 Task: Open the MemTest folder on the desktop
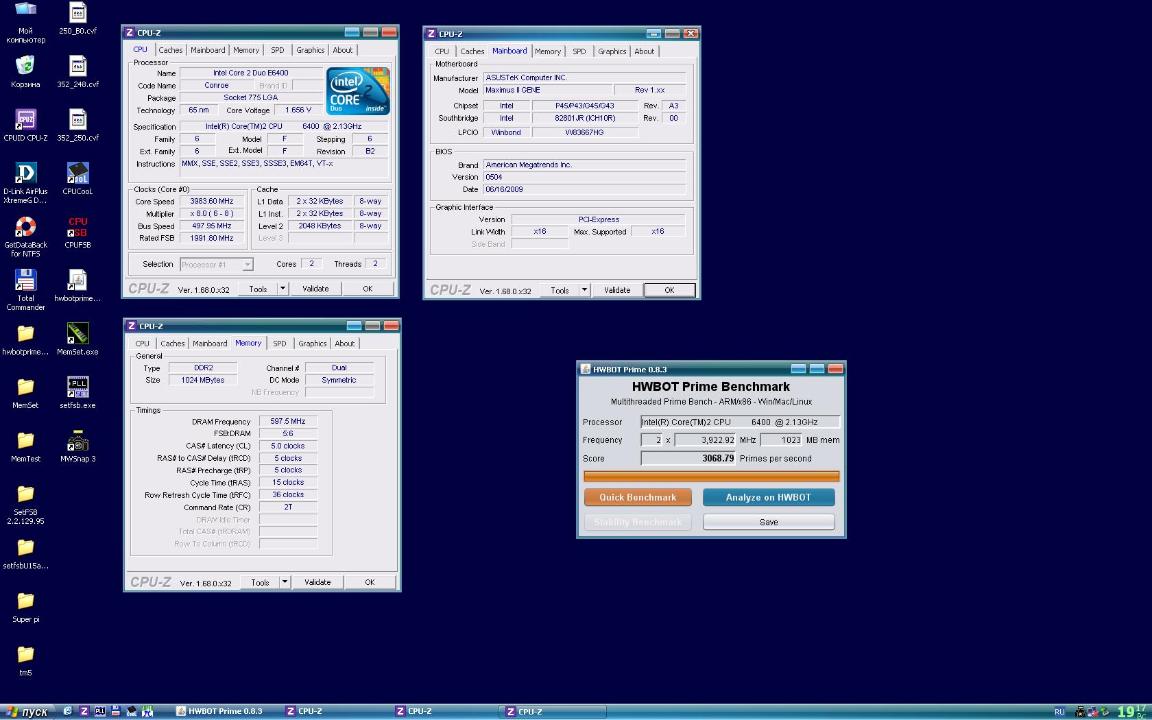tap(25, 445)
